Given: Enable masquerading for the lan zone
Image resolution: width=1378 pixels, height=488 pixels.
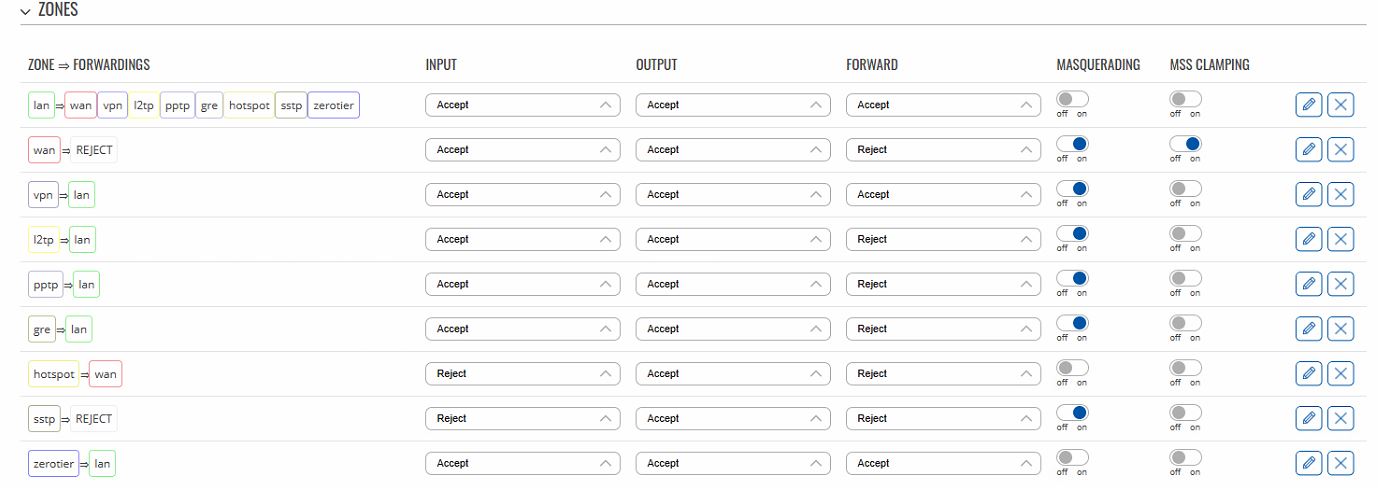Looking at the screenshot, I should [1072, 100].
